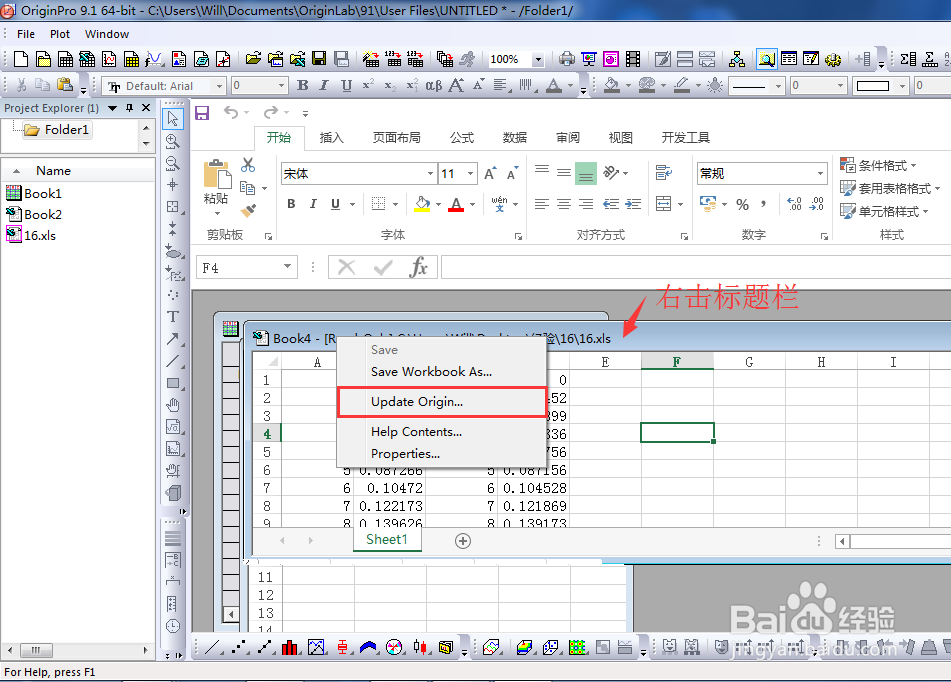Select 16.xls in Project Explorer
951x682 pixels.
(31, 235)
